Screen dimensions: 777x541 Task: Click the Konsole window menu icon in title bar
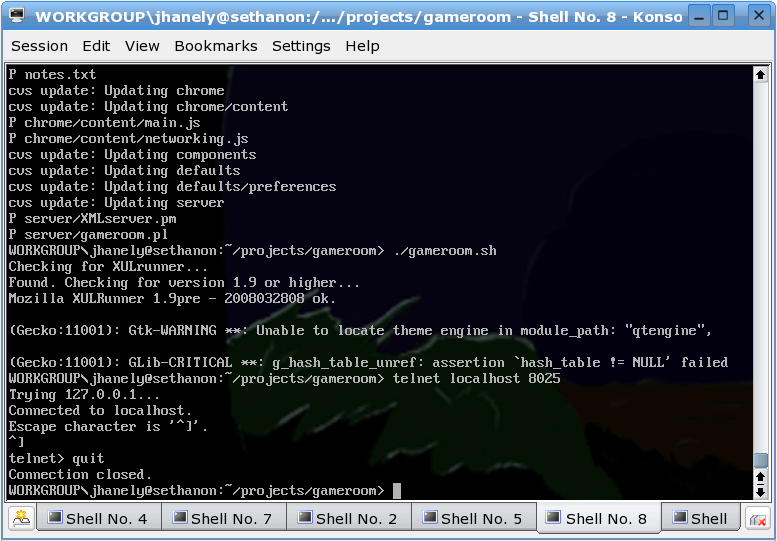pos(17,16)
